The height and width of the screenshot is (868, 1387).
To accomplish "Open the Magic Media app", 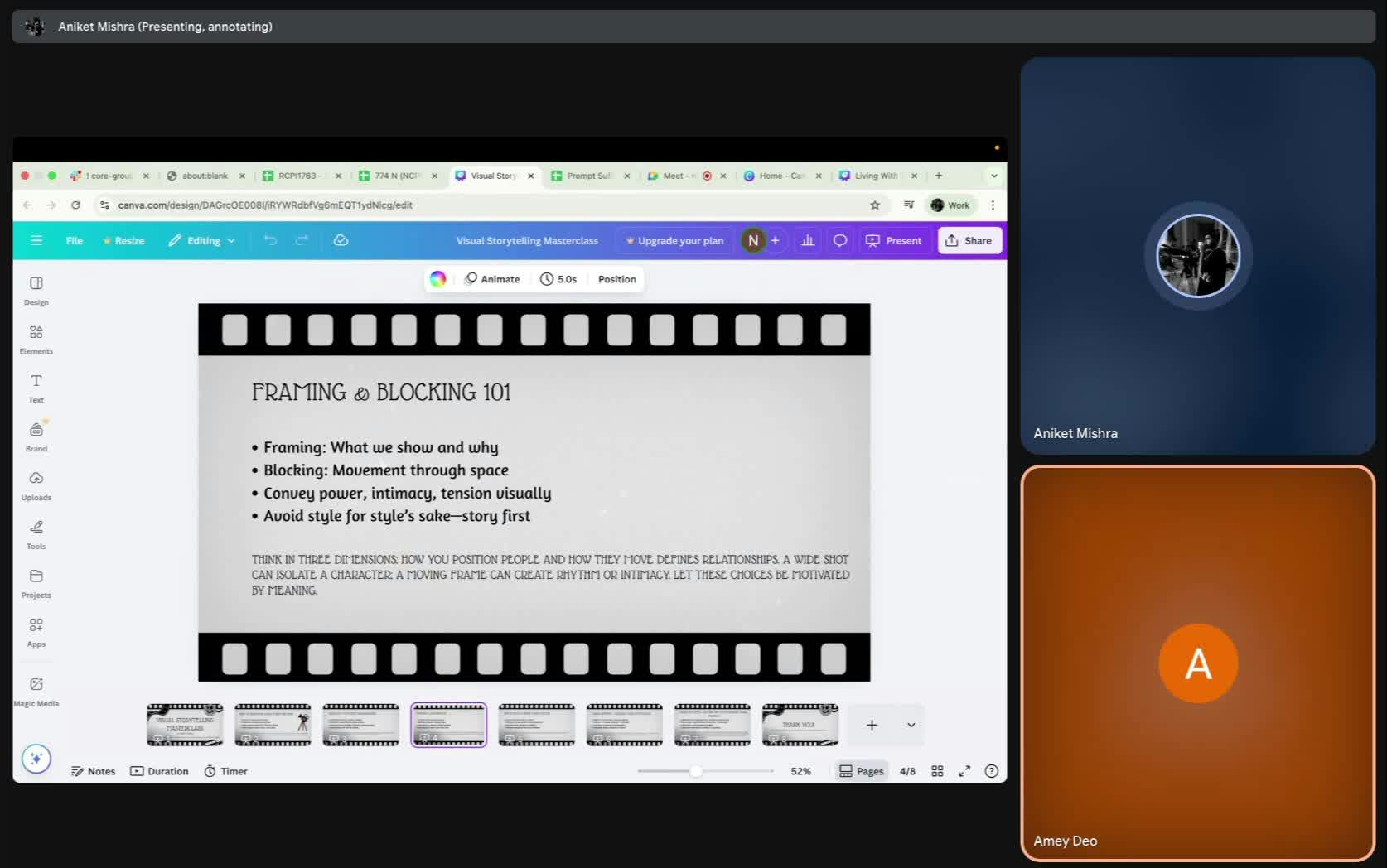I will pyautogui.click(x=36, y=691).
